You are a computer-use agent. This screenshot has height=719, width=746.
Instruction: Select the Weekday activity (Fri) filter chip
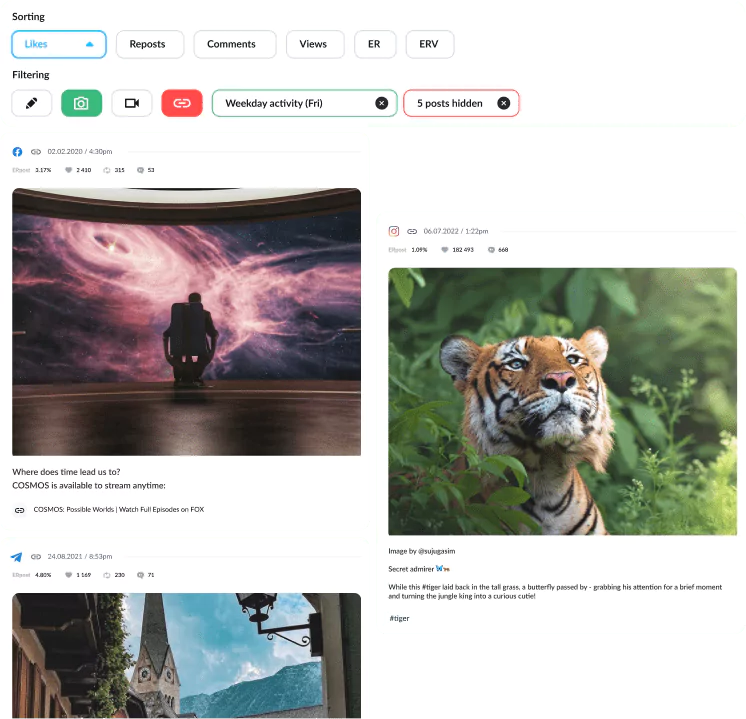point(304,103)
